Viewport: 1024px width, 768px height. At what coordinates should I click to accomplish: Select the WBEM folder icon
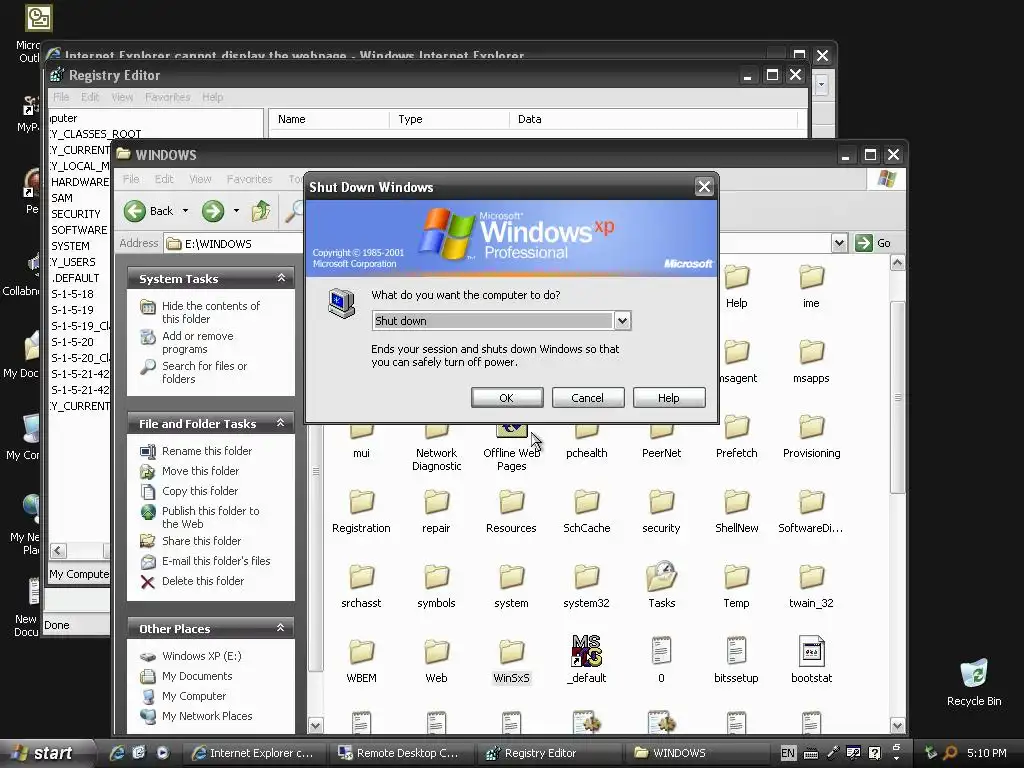[x=361, y=652]
